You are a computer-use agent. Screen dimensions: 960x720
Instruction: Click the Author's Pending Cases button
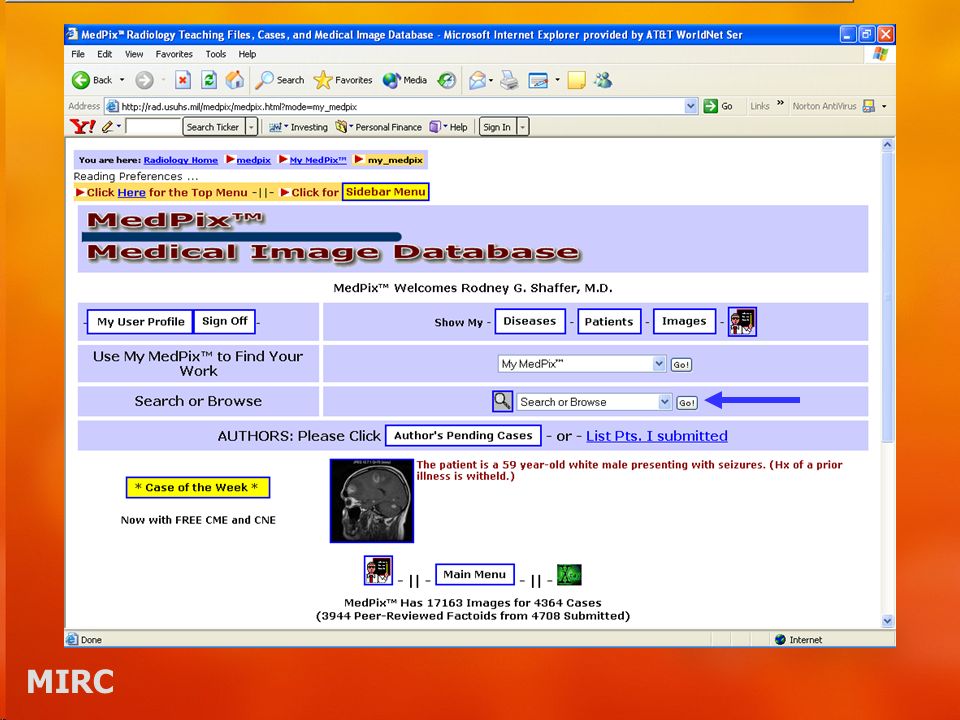[463, 435]
